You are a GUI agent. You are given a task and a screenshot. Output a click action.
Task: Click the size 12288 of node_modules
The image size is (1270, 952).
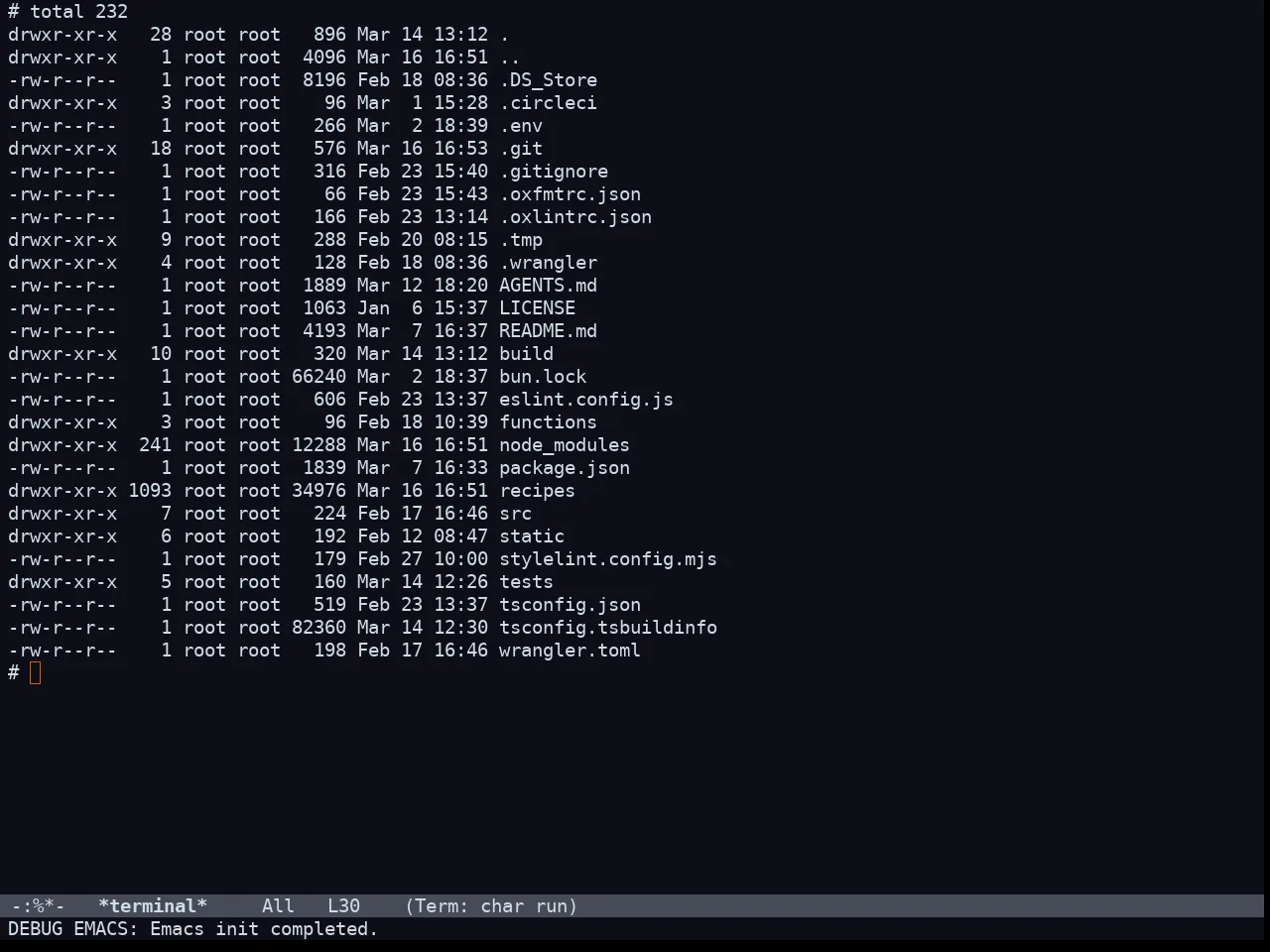318,445
